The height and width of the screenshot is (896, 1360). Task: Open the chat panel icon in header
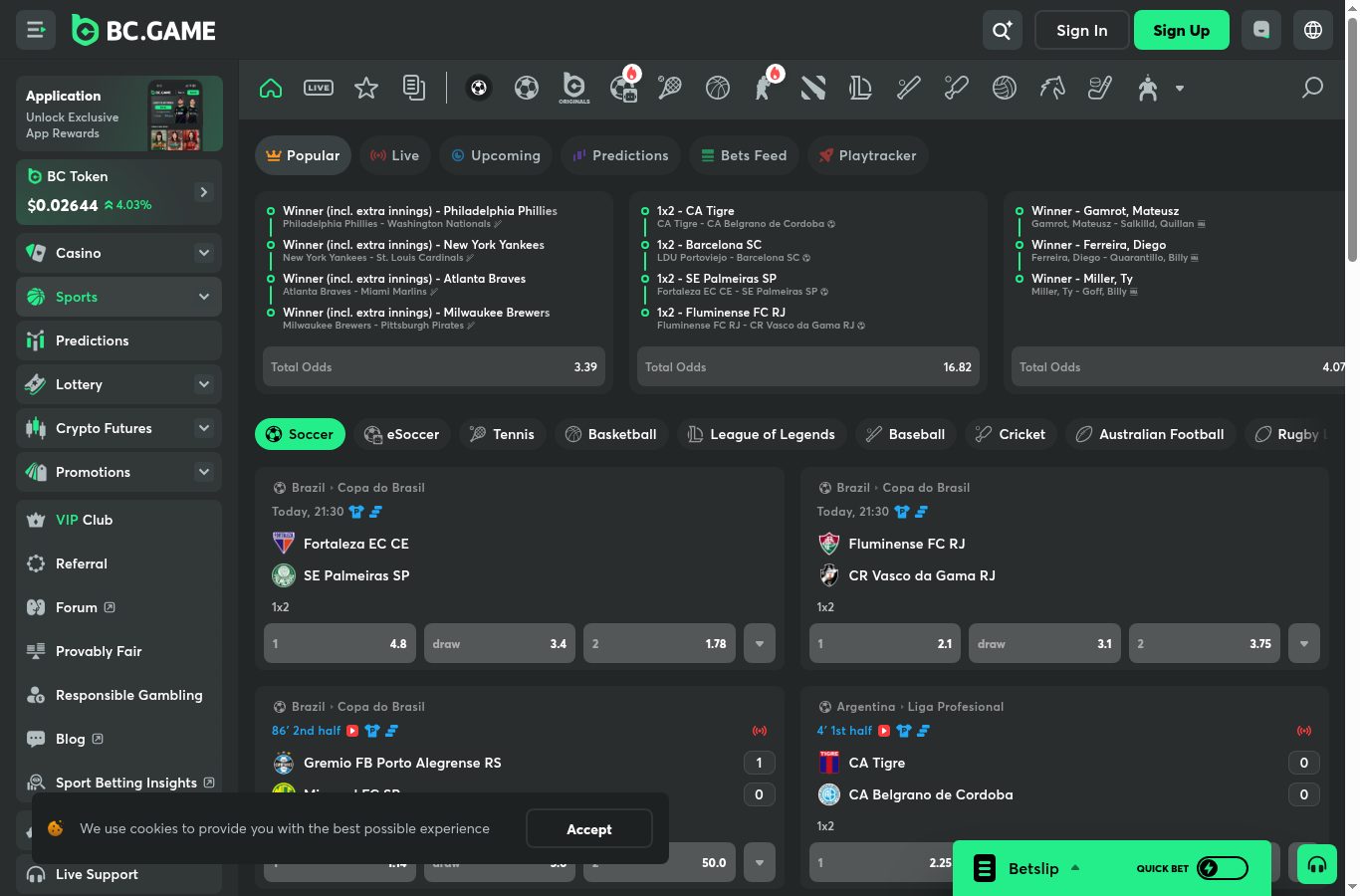click(1261, 30)
